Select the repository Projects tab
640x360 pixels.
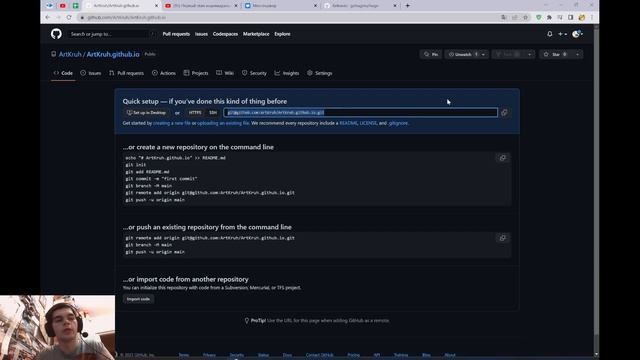tap(196, 73)
